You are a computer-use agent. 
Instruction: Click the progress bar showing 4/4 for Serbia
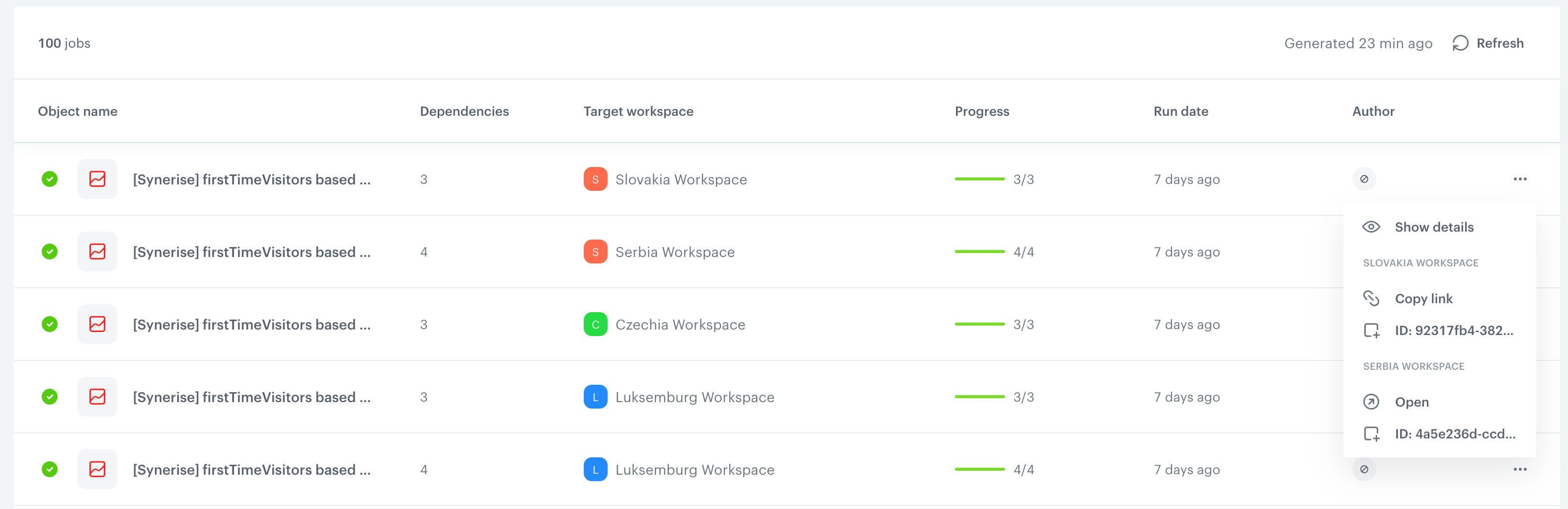979,252
